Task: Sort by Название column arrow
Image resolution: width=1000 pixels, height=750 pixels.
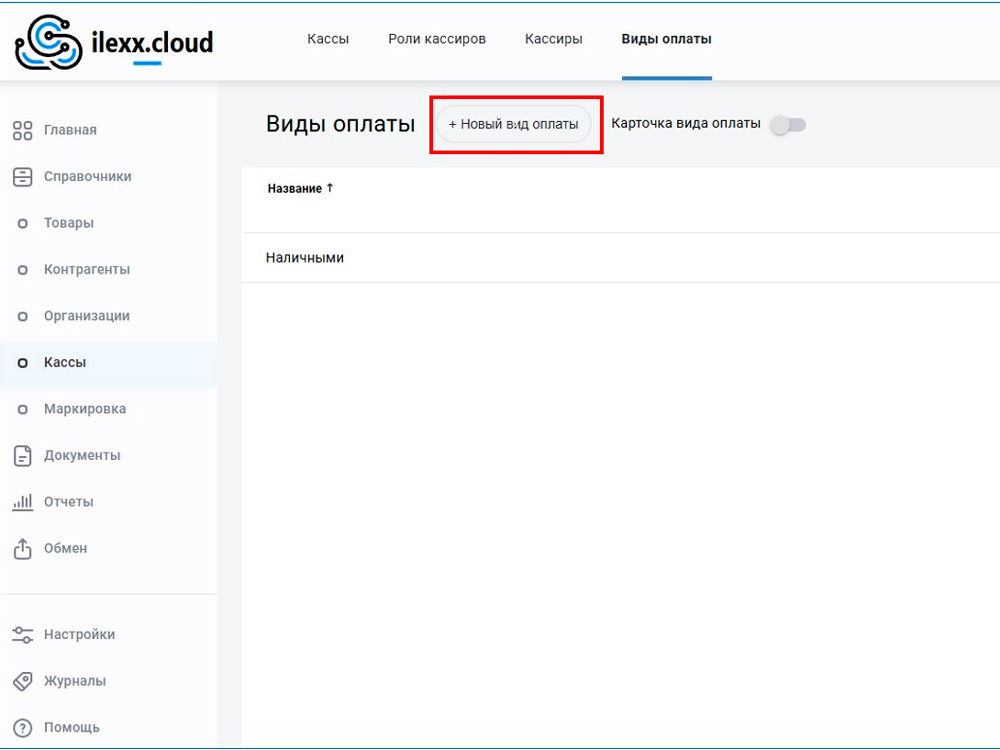Action: tap(330, 188)
